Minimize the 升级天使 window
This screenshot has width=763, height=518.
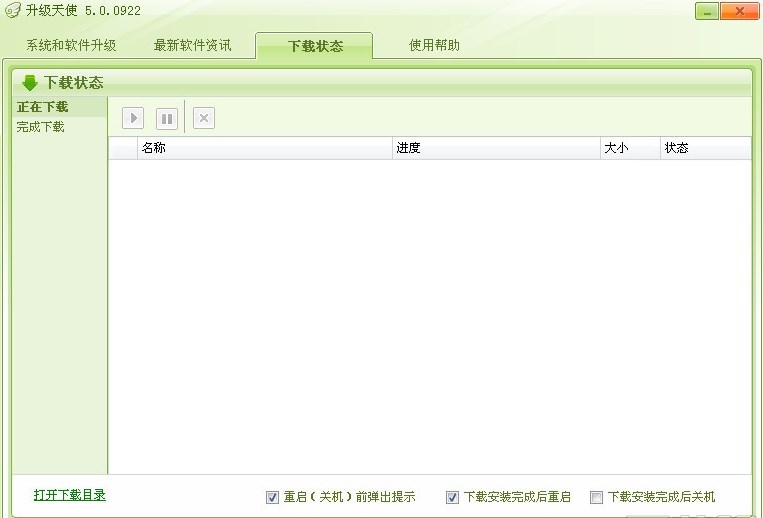point(707,11)
